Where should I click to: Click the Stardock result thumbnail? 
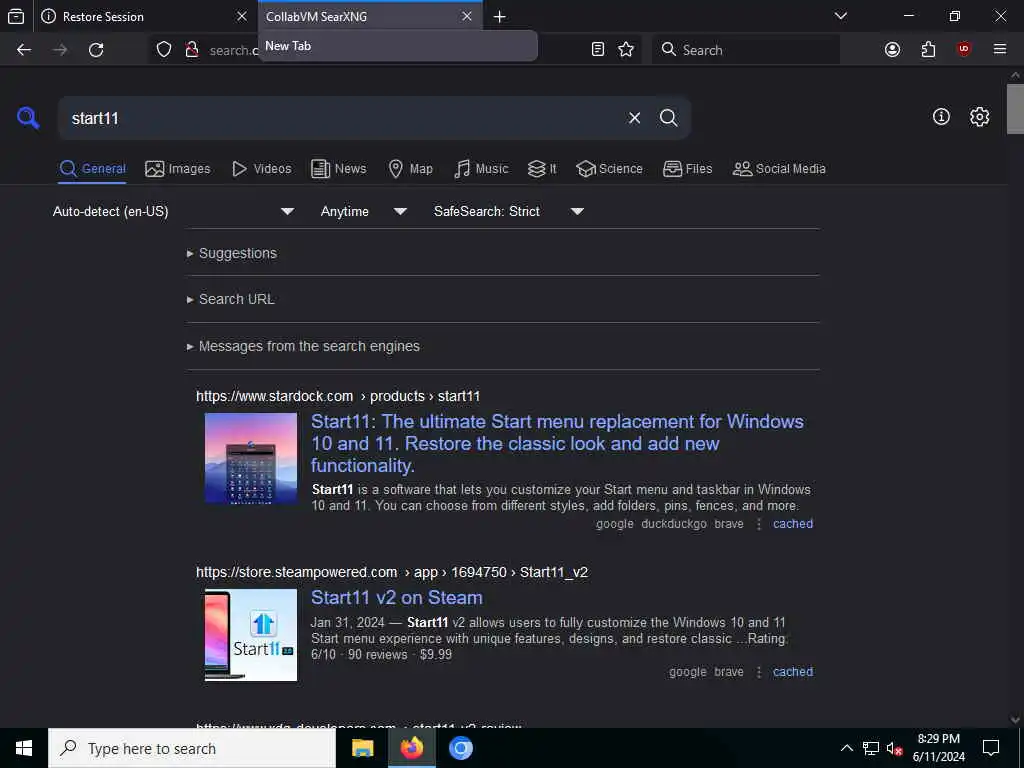[x=251, y=458]
